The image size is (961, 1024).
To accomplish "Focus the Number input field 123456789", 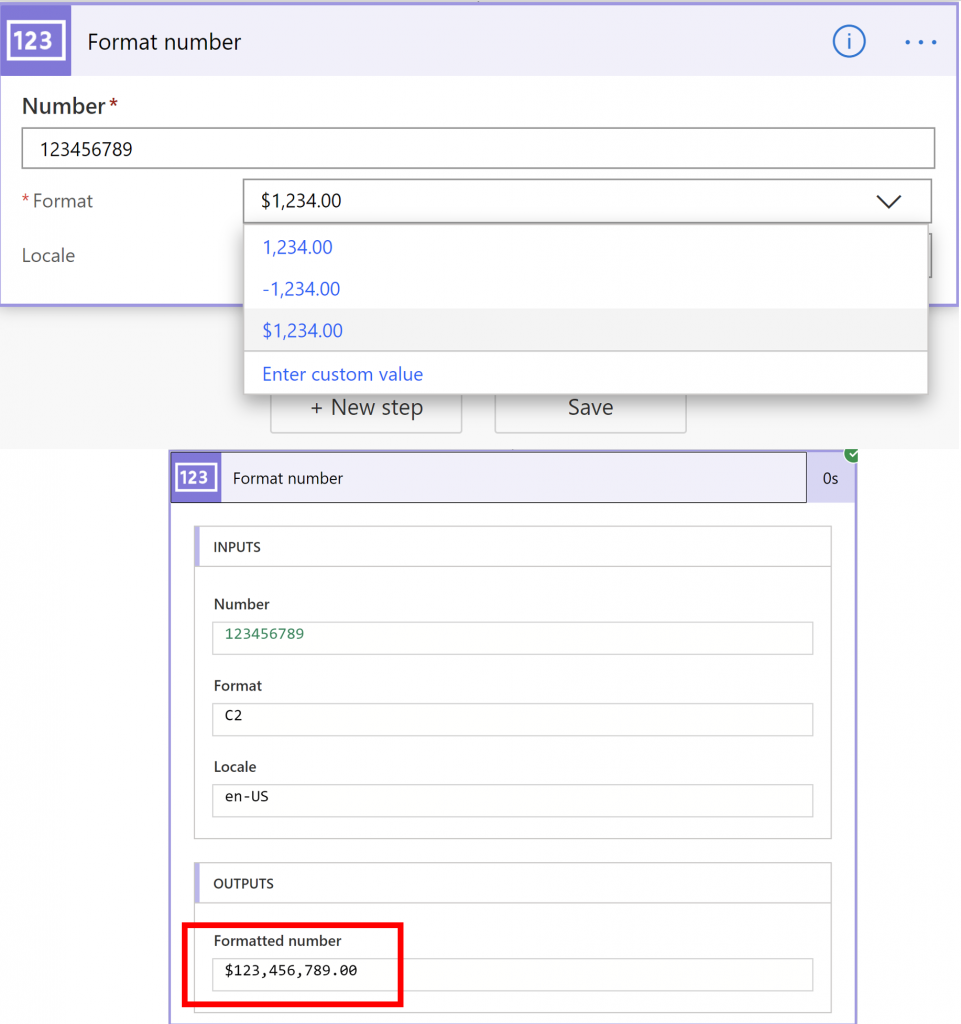I will coord(478,148).
